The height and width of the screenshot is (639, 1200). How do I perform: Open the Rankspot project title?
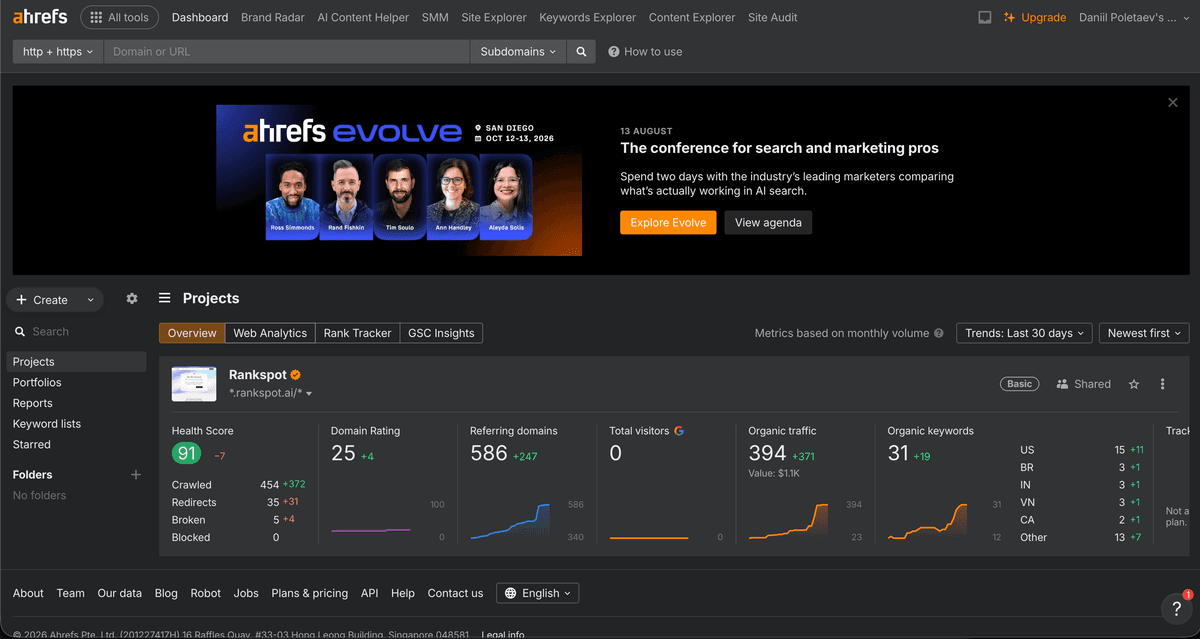257,375
